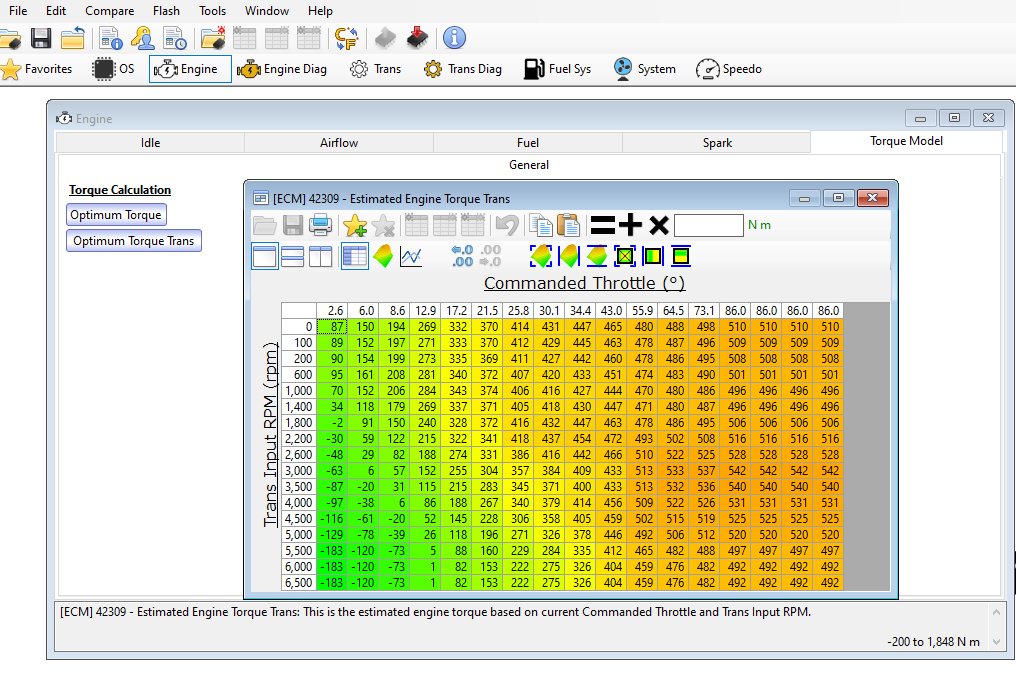The width and height of the screenshot is (1016, 680).
Task: Click the Optimum Torque button
Action: coord(116,215)
